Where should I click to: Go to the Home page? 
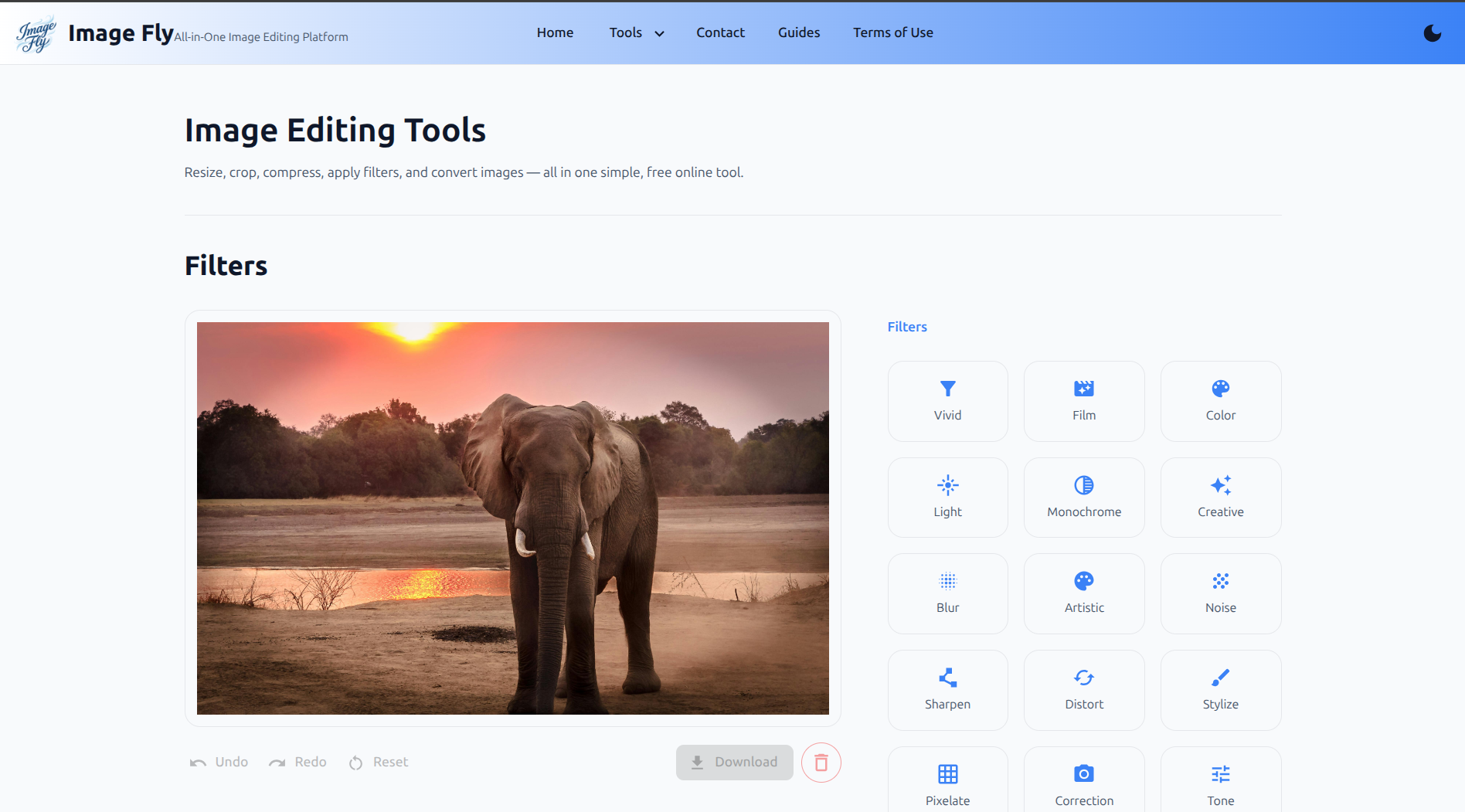click(x=555, y=32)
